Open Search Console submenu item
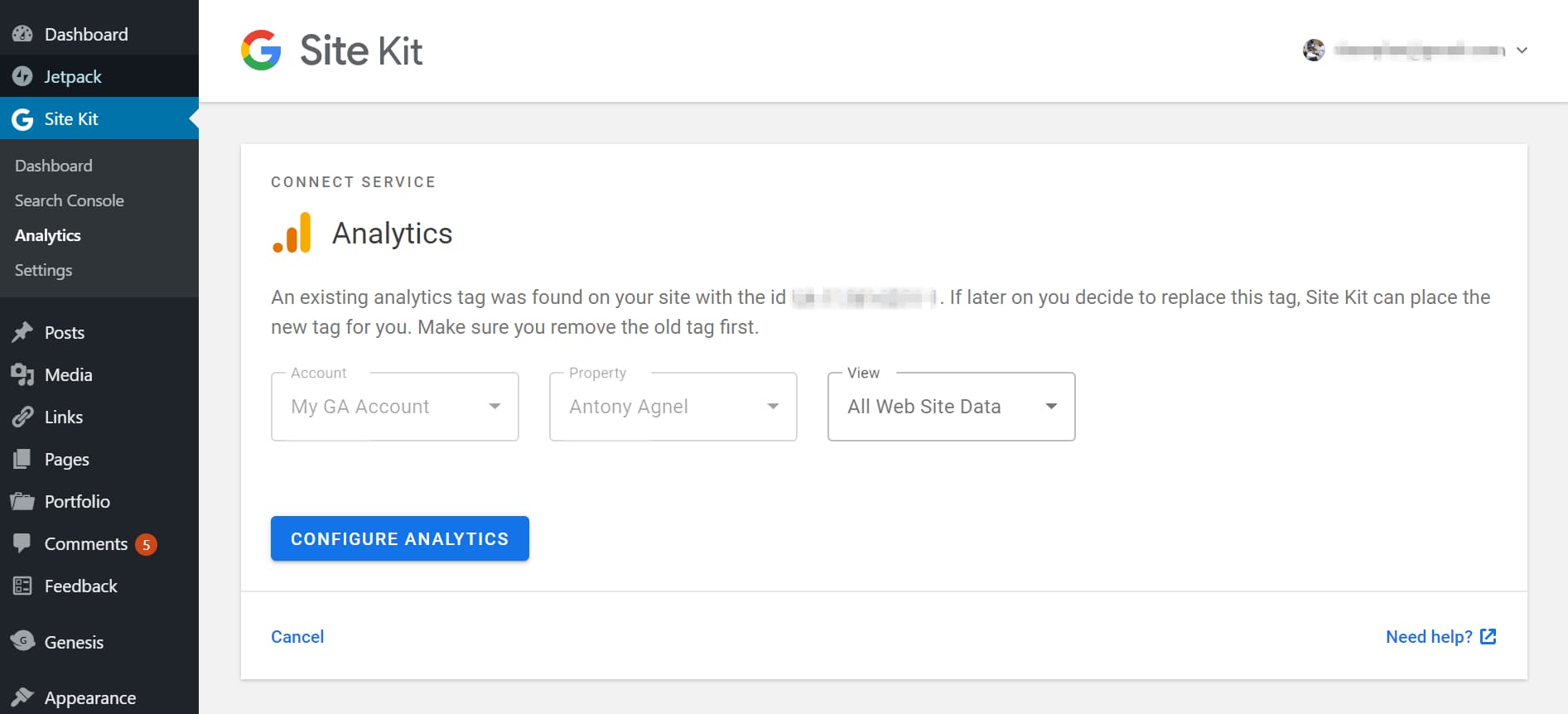The image size is (1568, 714). [70, 200]
